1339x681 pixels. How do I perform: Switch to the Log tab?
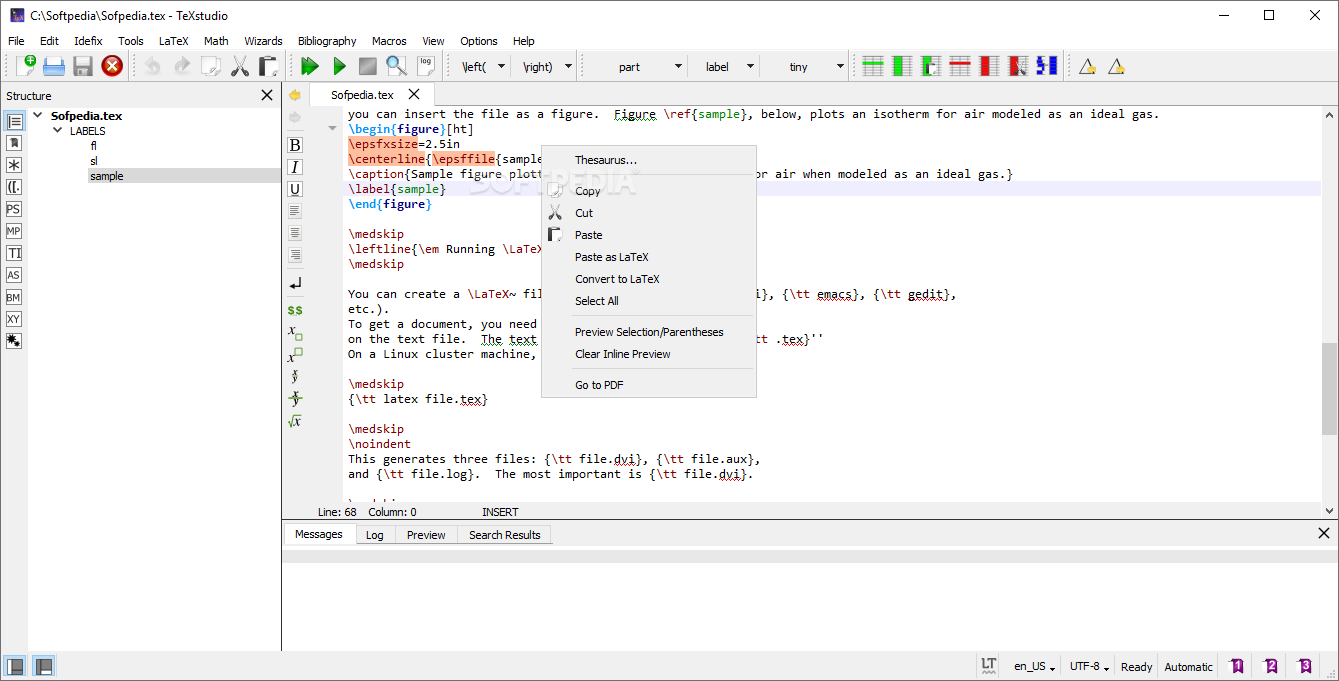click(375, 535)
